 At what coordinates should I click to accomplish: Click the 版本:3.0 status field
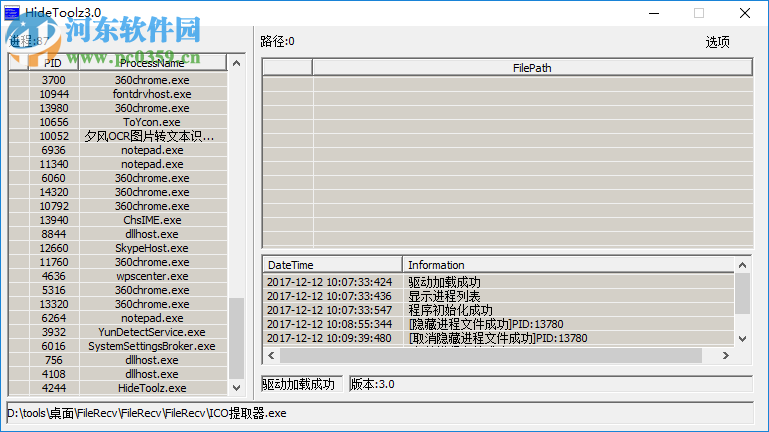point(551,384)
